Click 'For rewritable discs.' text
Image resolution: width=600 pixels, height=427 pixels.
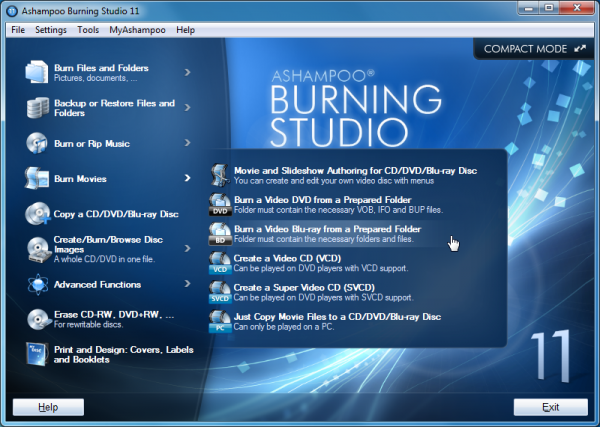point(88,324)
